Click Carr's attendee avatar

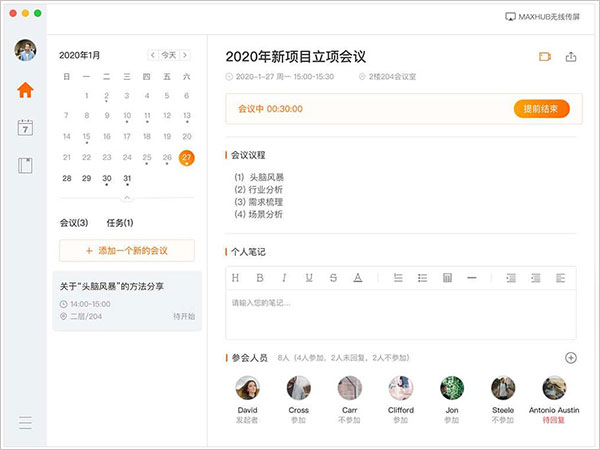[350, 388]
